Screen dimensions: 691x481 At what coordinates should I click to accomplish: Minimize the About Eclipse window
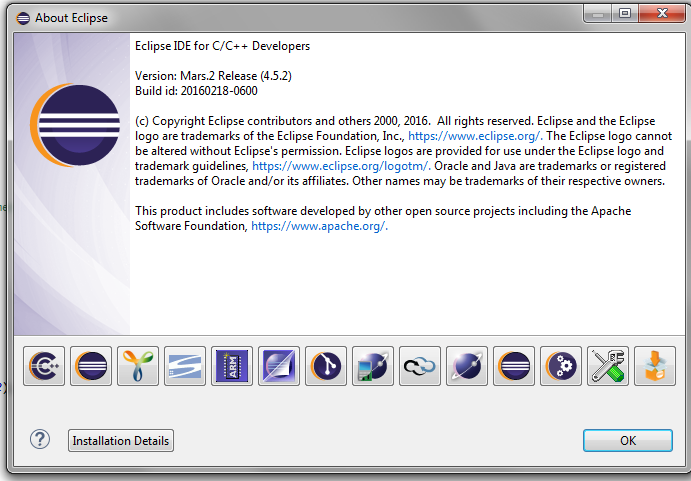pos(598,13)
